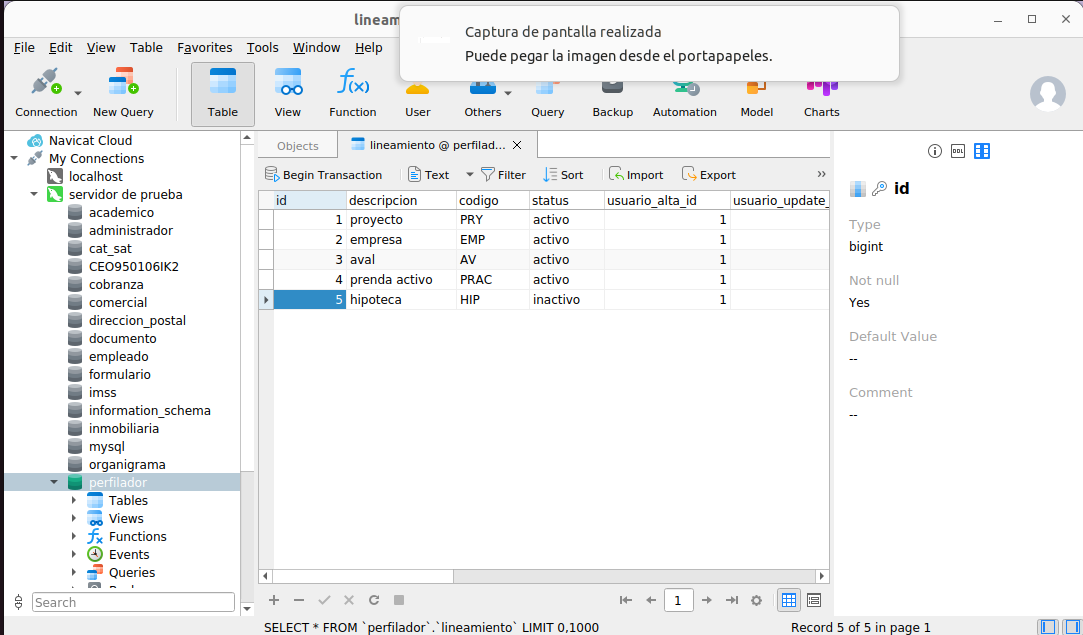
Task: Show the DDL panel icon
Action: (958, 151)
